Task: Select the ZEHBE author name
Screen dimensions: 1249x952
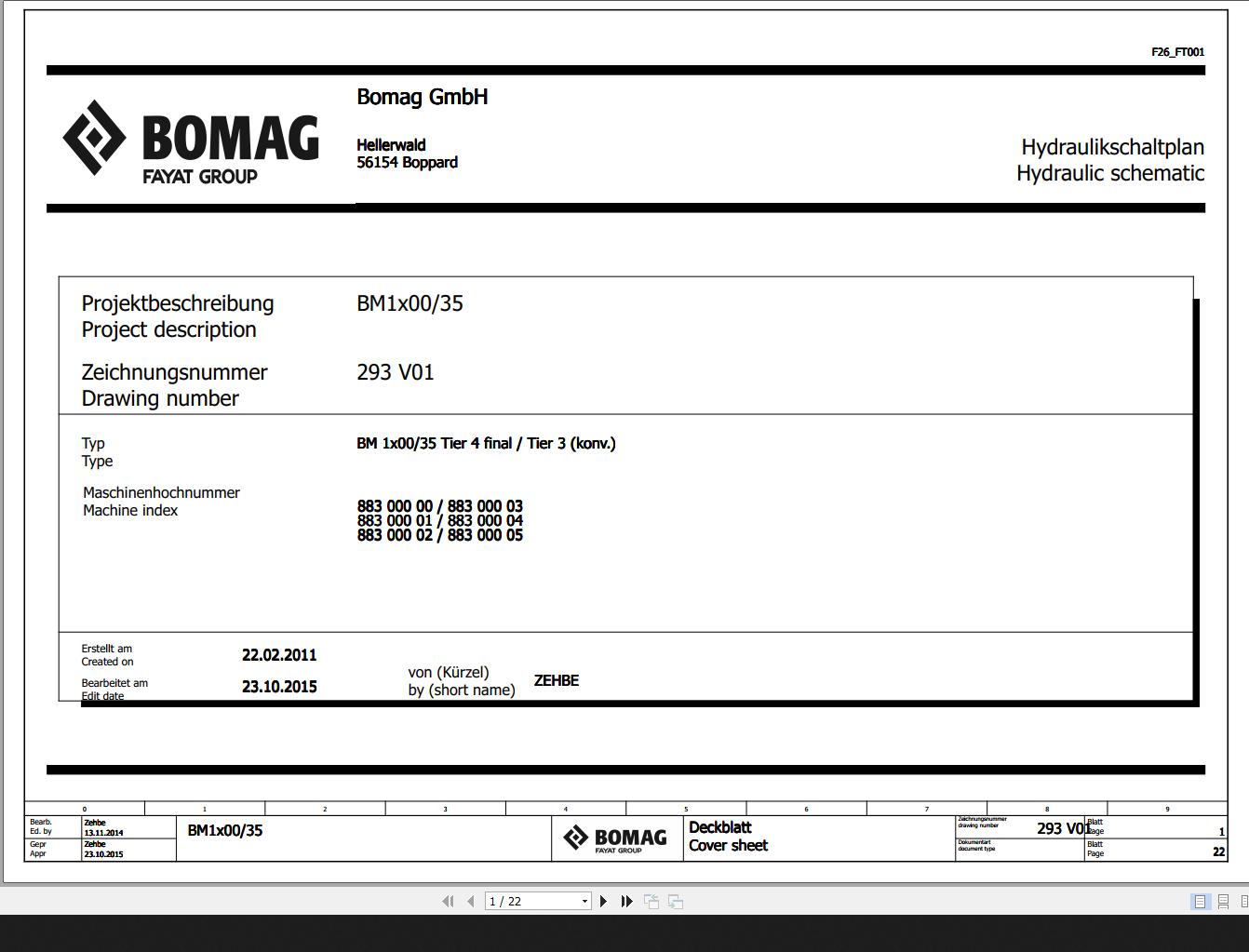Action: [x=556, y=680]
